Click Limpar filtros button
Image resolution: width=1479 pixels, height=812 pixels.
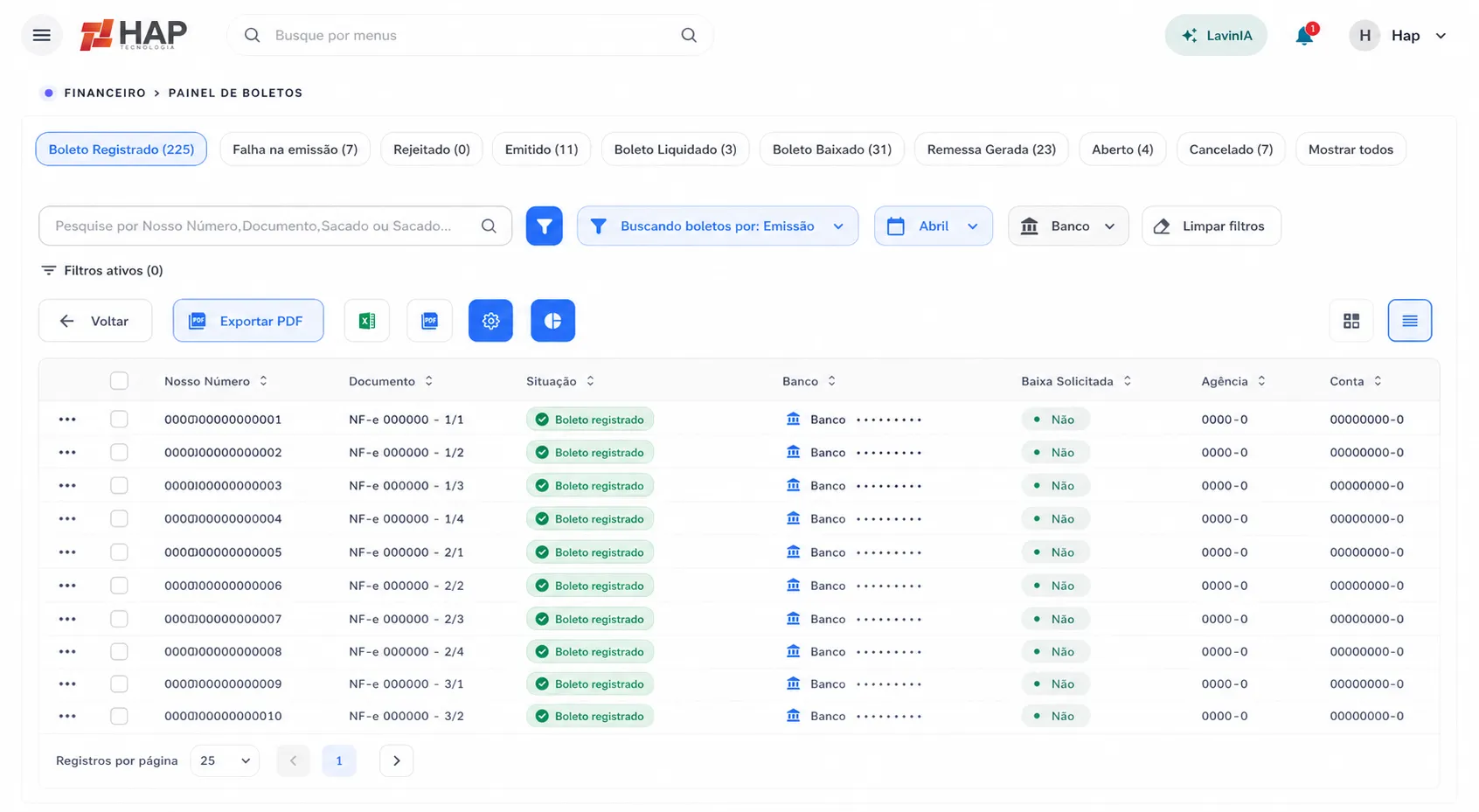point(1212,226)
